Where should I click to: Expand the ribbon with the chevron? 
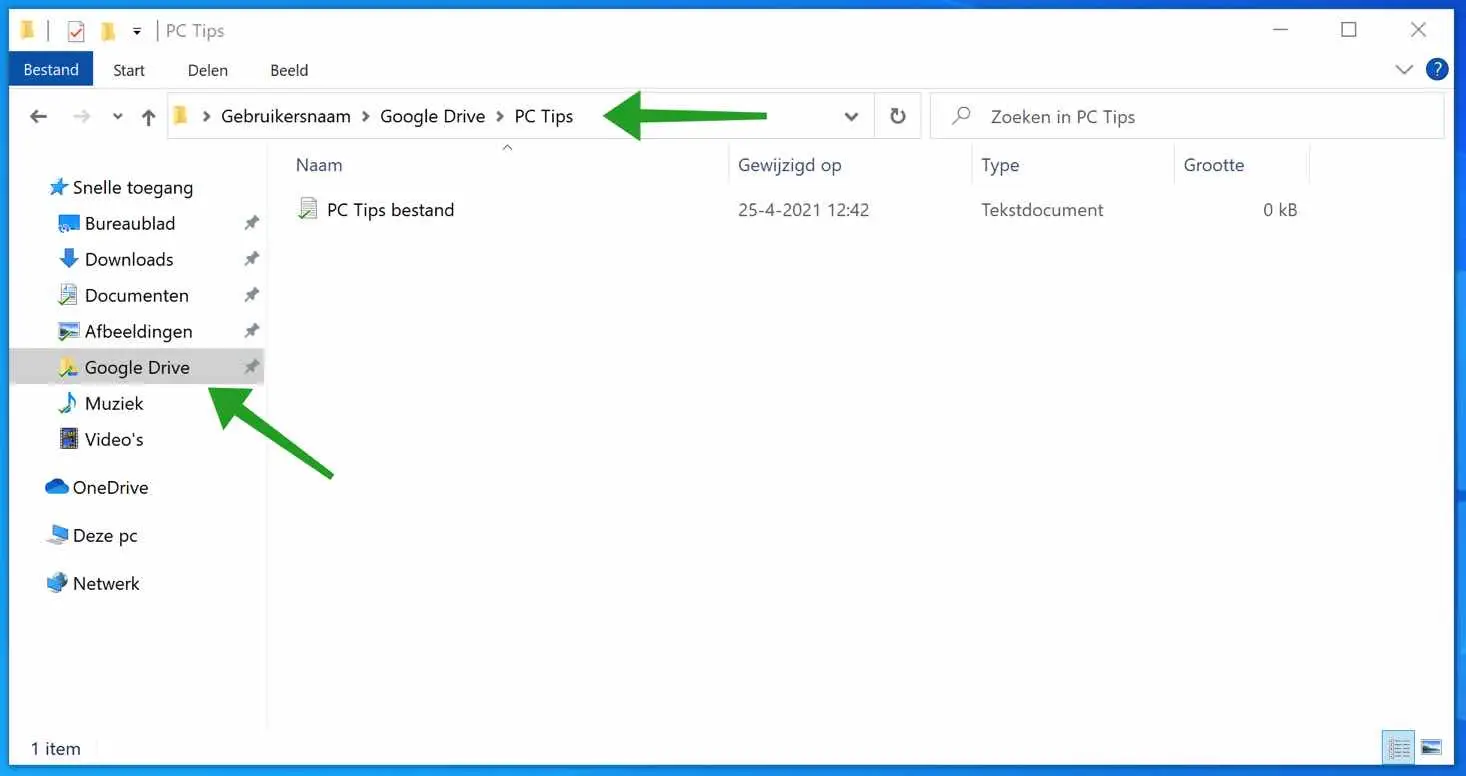pos(1404,69)
